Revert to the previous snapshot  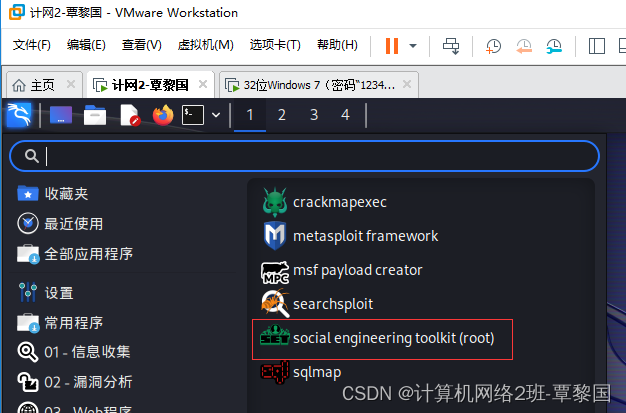pyautogui.click(x=524, y=46)
